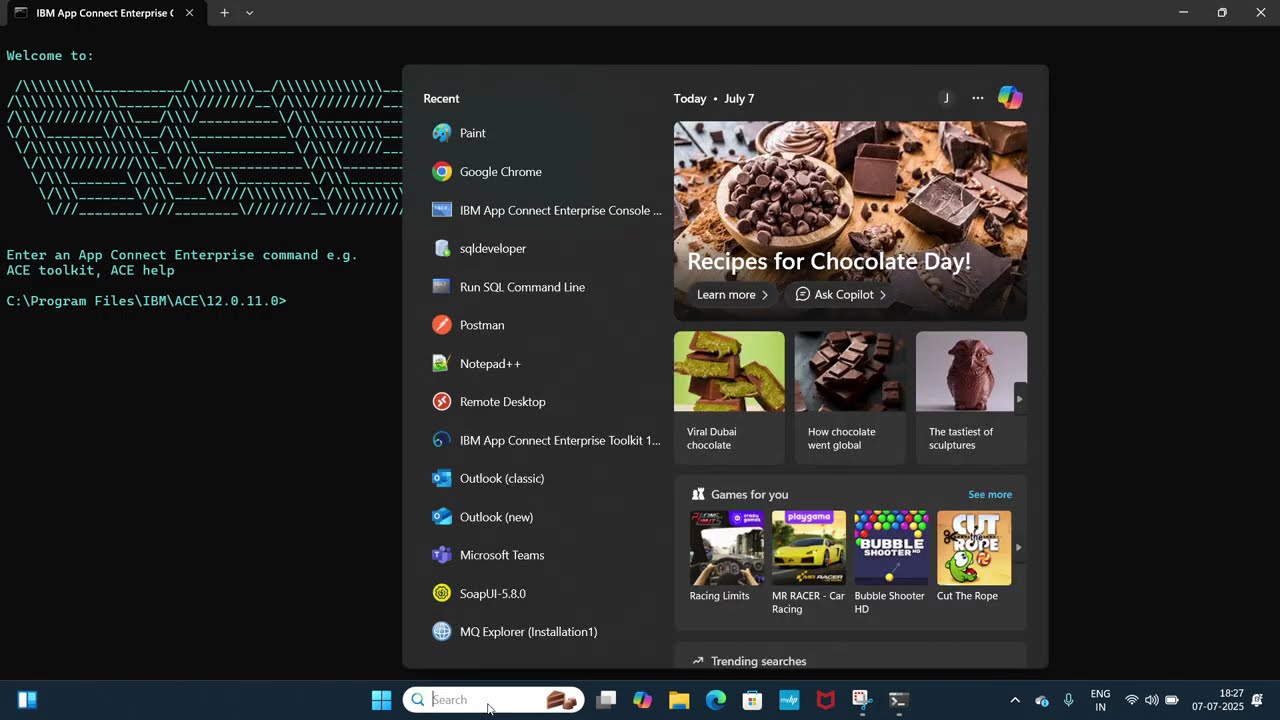
Task: Open the terminal new-tab dropdown arrow
Action: click(249, 13)
